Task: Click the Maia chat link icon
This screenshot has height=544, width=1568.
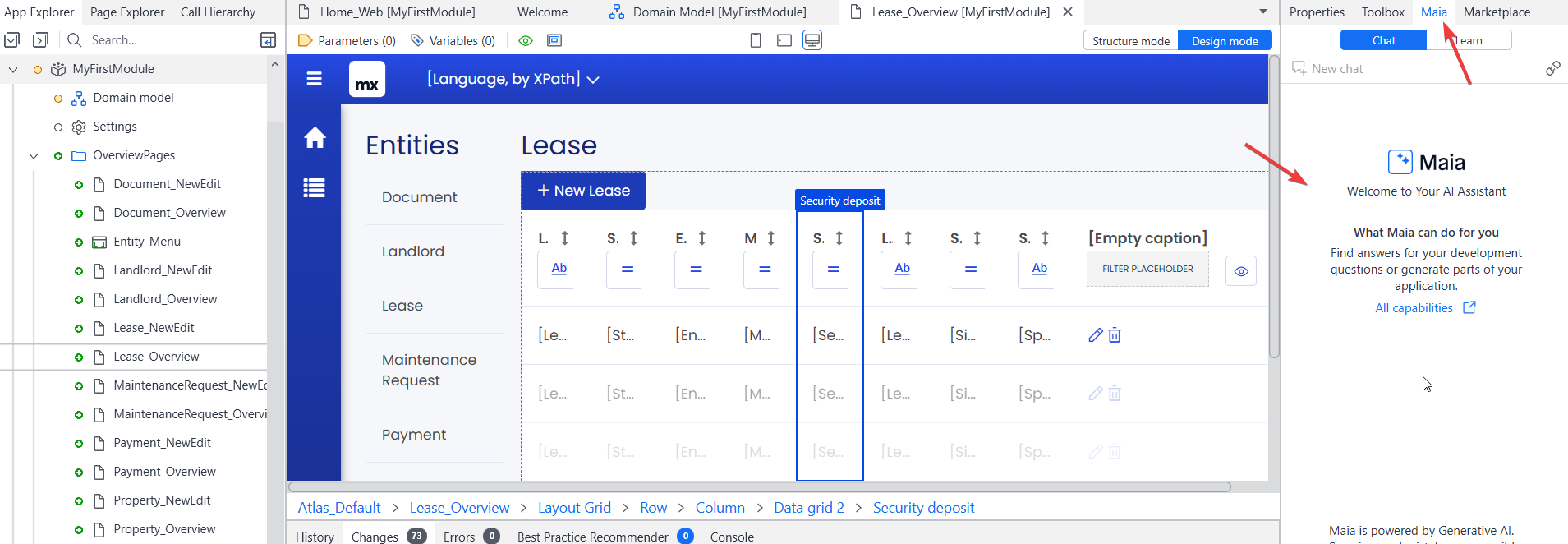Action: 1552,68
